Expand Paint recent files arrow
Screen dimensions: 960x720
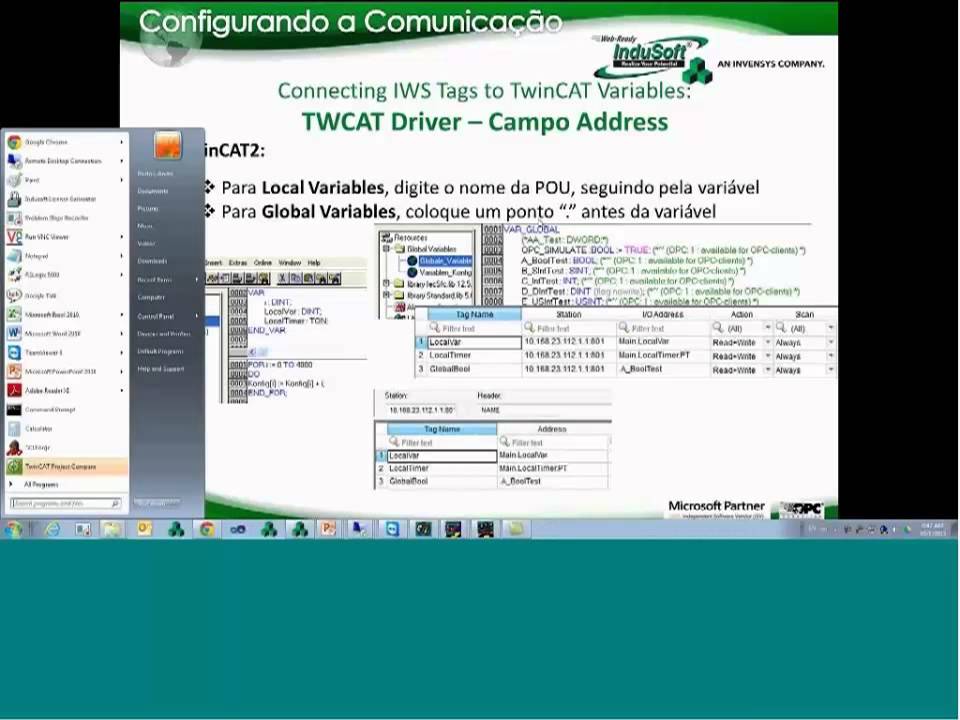coord(121,180)
